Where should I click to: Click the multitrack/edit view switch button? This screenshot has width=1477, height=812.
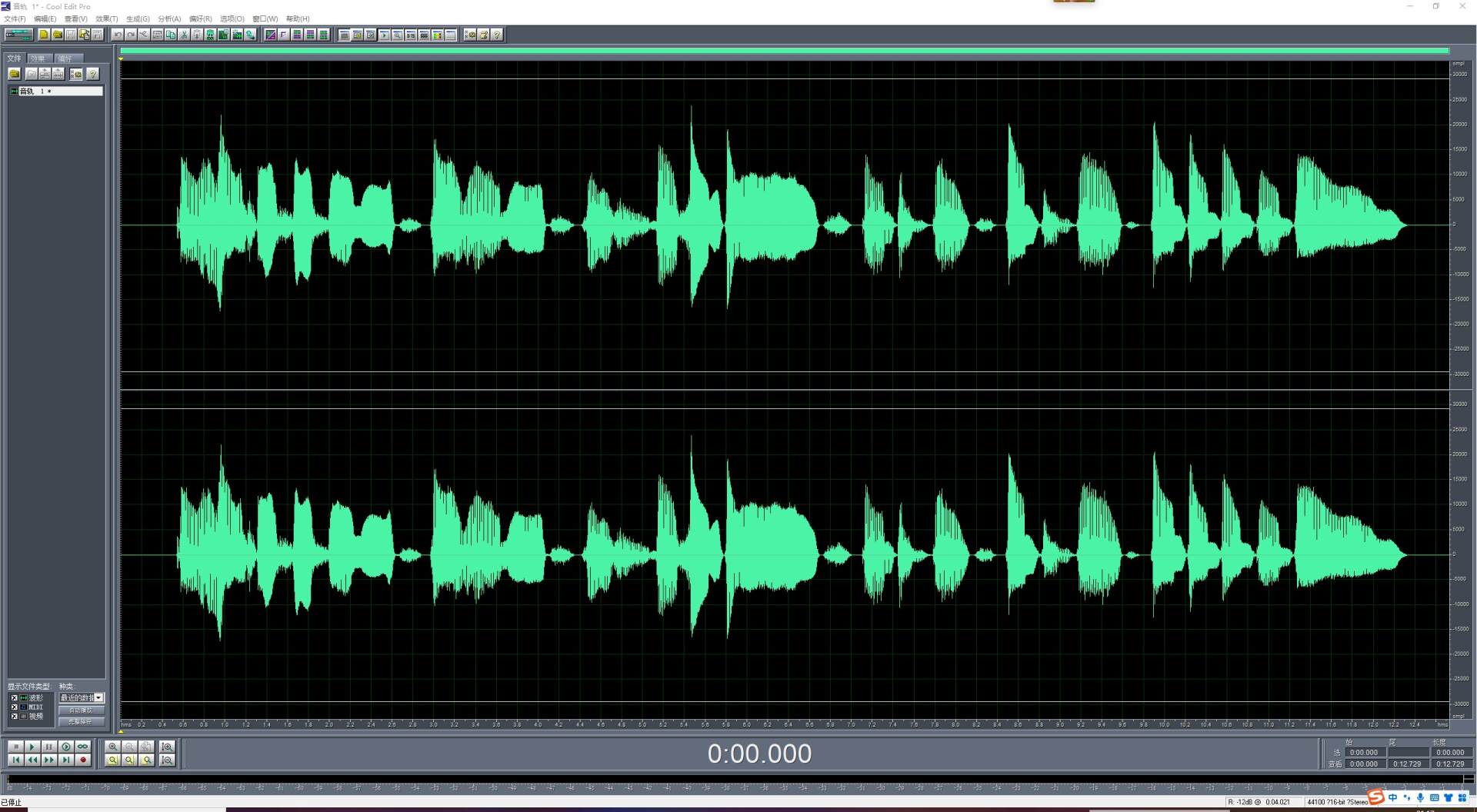[x=18, y=35]
